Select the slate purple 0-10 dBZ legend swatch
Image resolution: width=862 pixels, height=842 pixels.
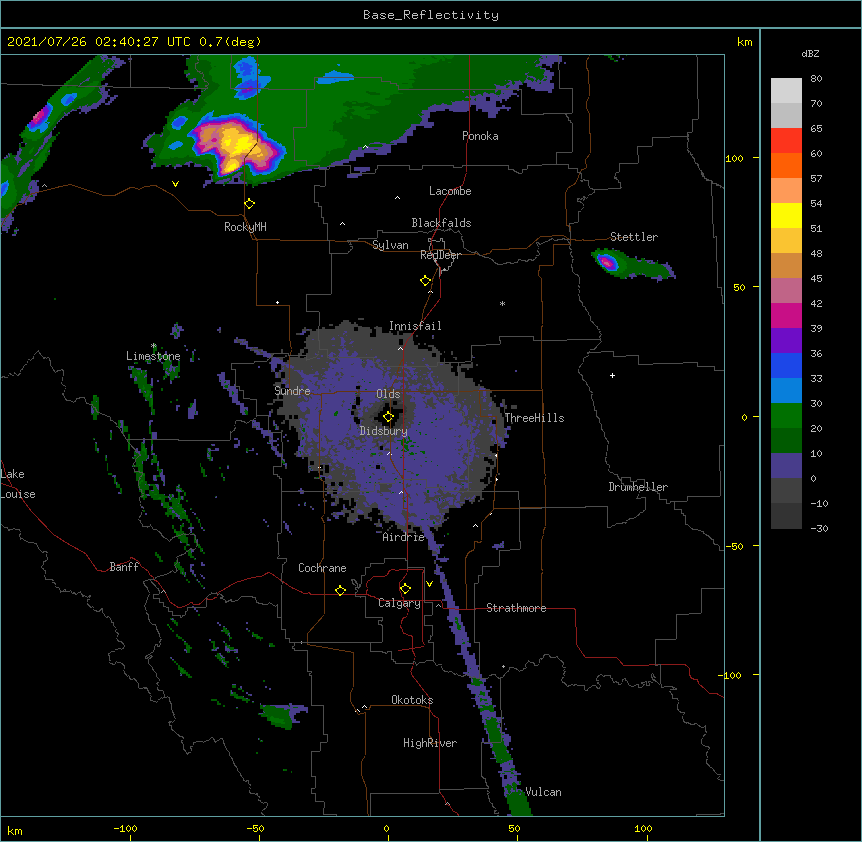(786, 466)
